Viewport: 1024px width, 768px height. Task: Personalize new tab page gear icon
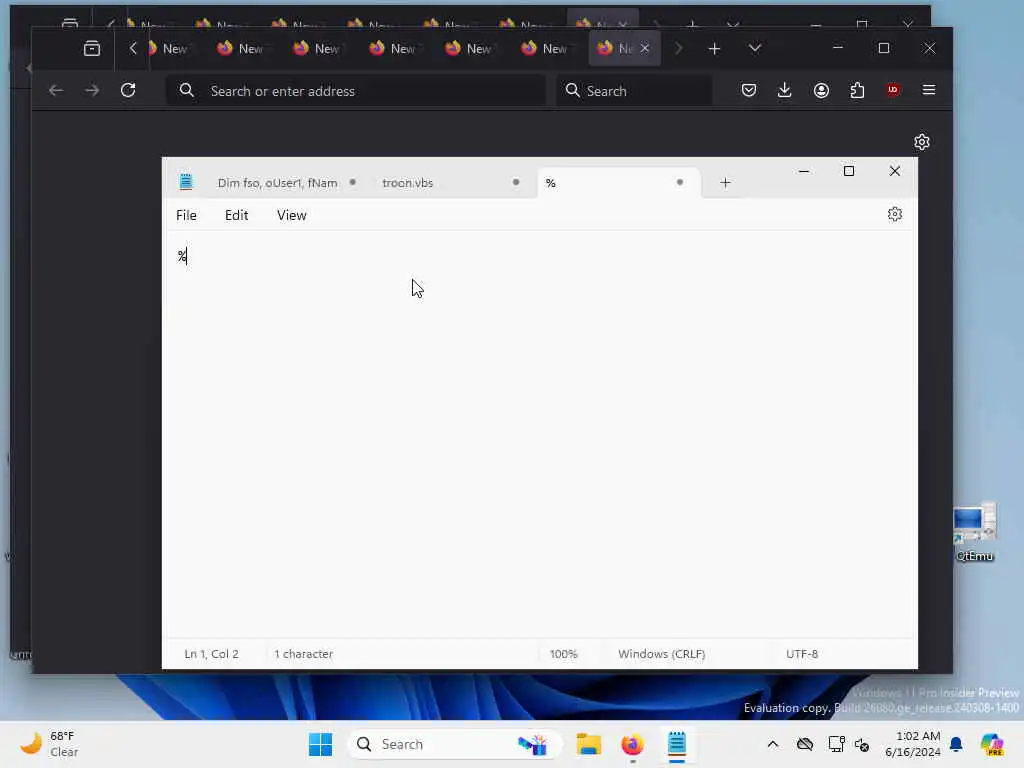(921, 142)
